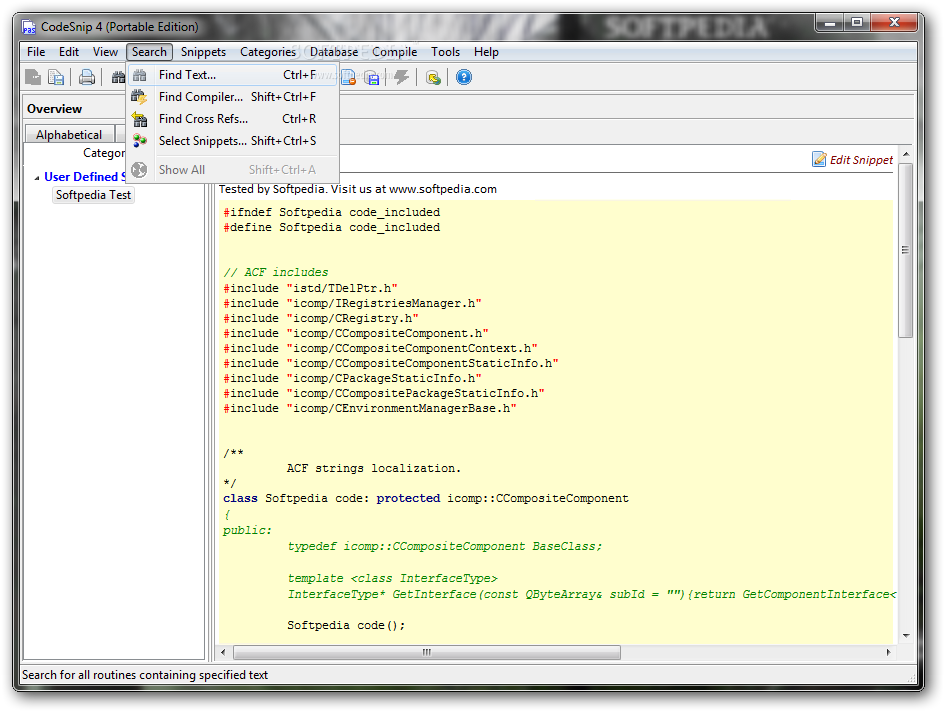Open the Compile menu

(395, 52)
